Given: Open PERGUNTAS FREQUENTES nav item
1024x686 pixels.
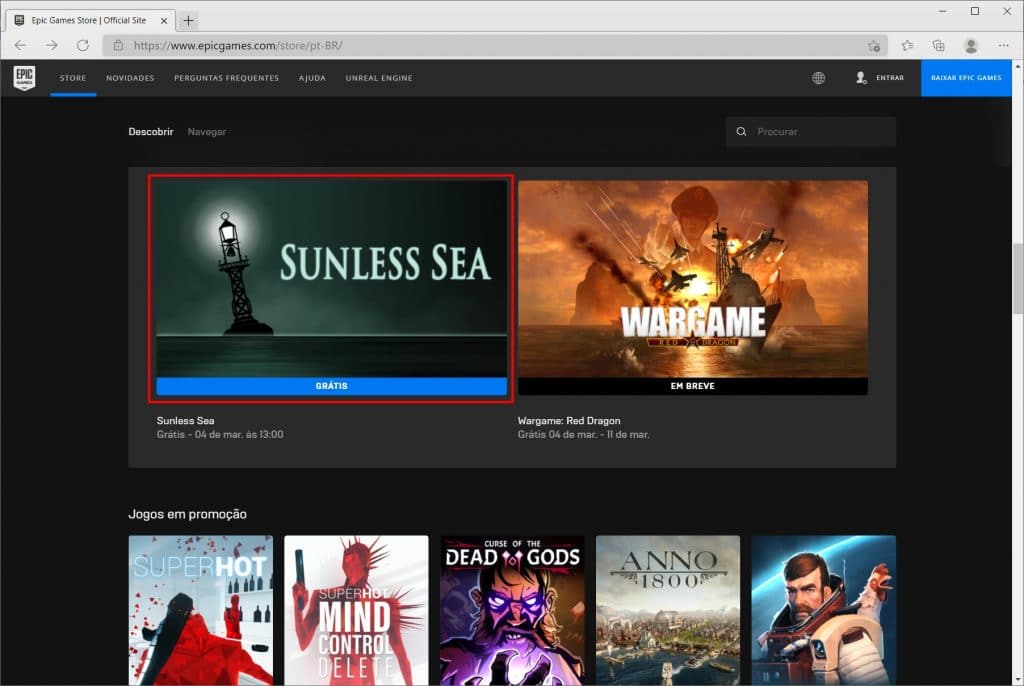Looking at the screenshot, I should [227, 78].
